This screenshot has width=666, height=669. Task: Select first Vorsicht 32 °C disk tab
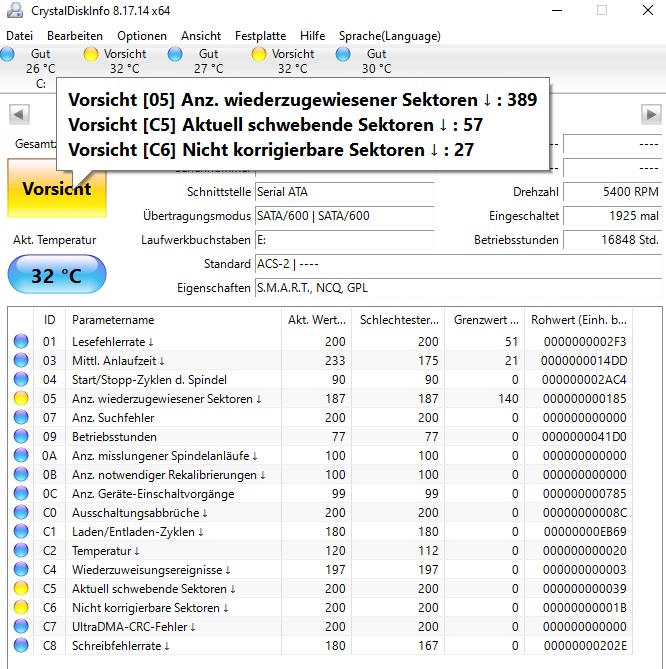click(115, 61)
